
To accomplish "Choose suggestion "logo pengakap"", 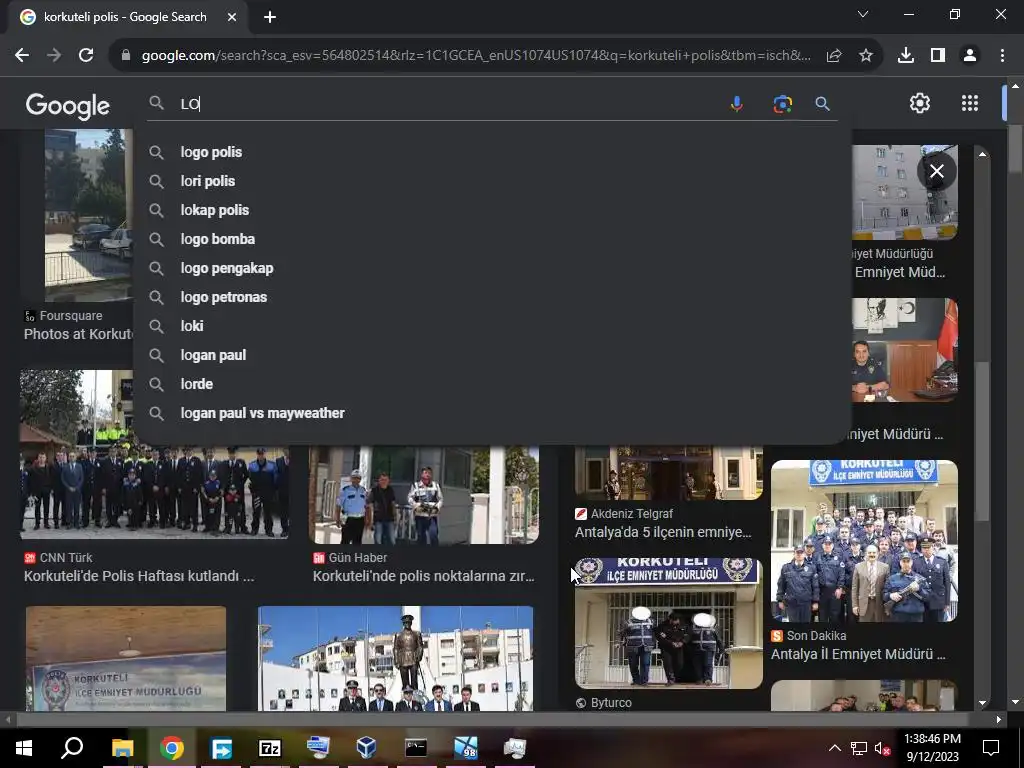I will pyautogui.click(x=492, y=268).
